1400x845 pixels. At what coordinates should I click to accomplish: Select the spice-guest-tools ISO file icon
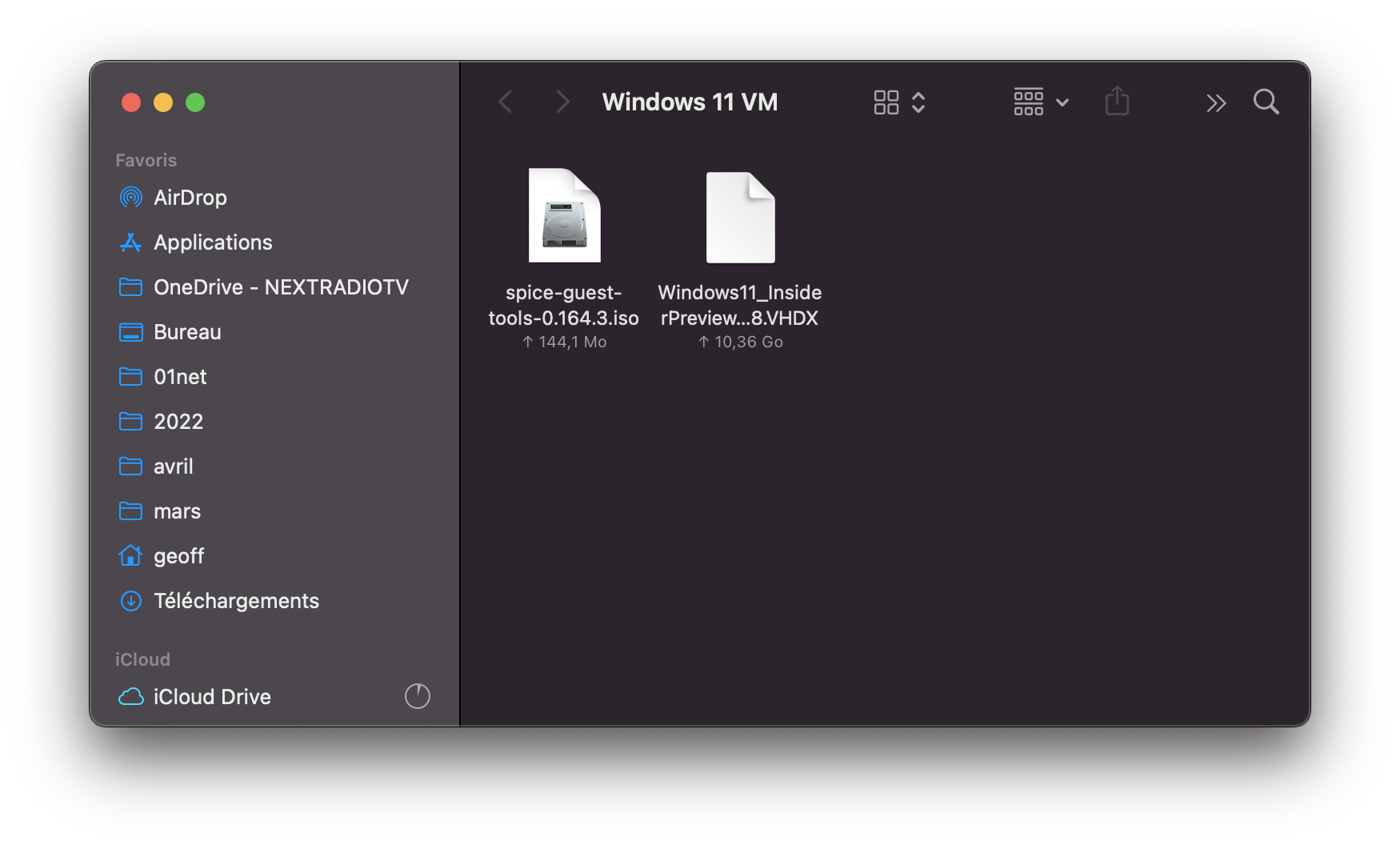(x=565, y=215)
